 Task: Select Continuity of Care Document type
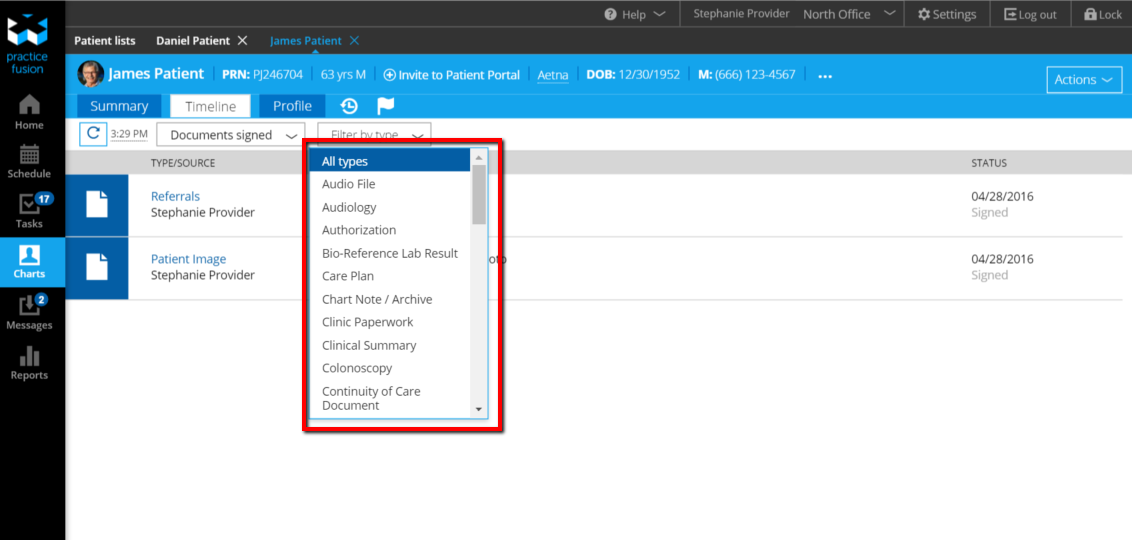(390, 399)
